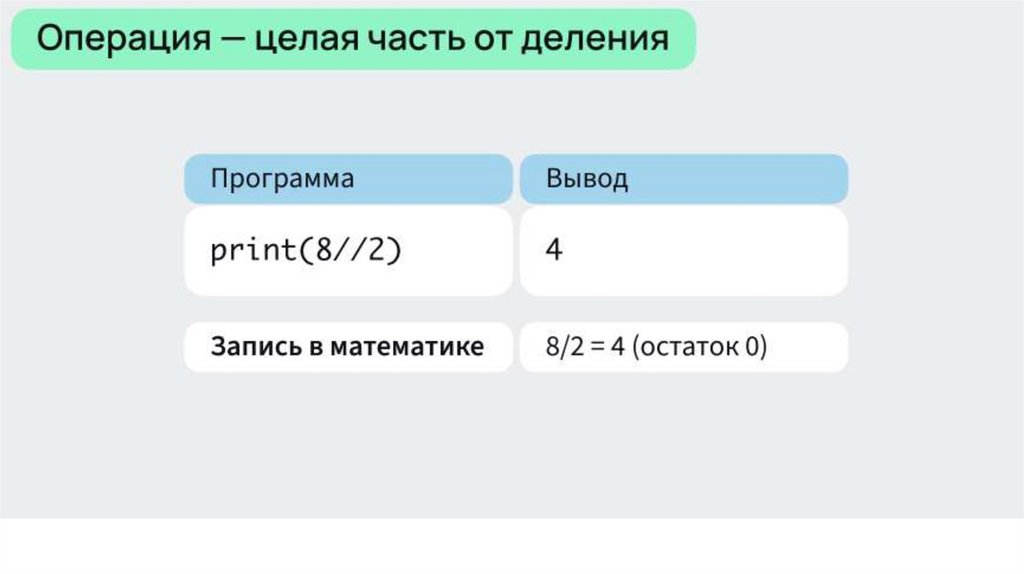The width and height of the screenshot is (1024, 574).
Task: Click the white strip below the slide
Action: point(512,546)
